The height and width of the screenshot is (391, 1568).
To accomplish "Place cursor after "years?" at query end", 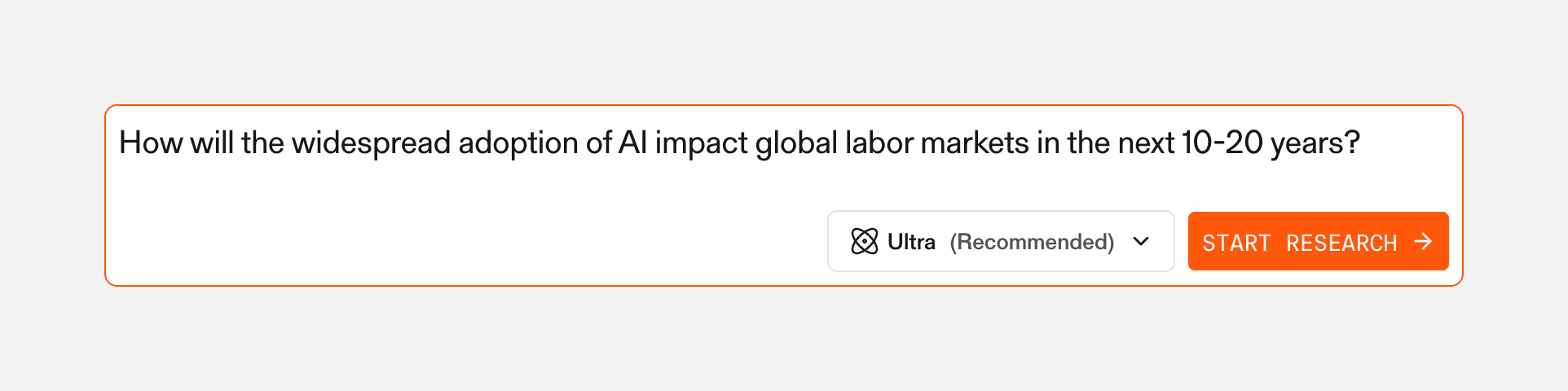I will click(1362, 143).
